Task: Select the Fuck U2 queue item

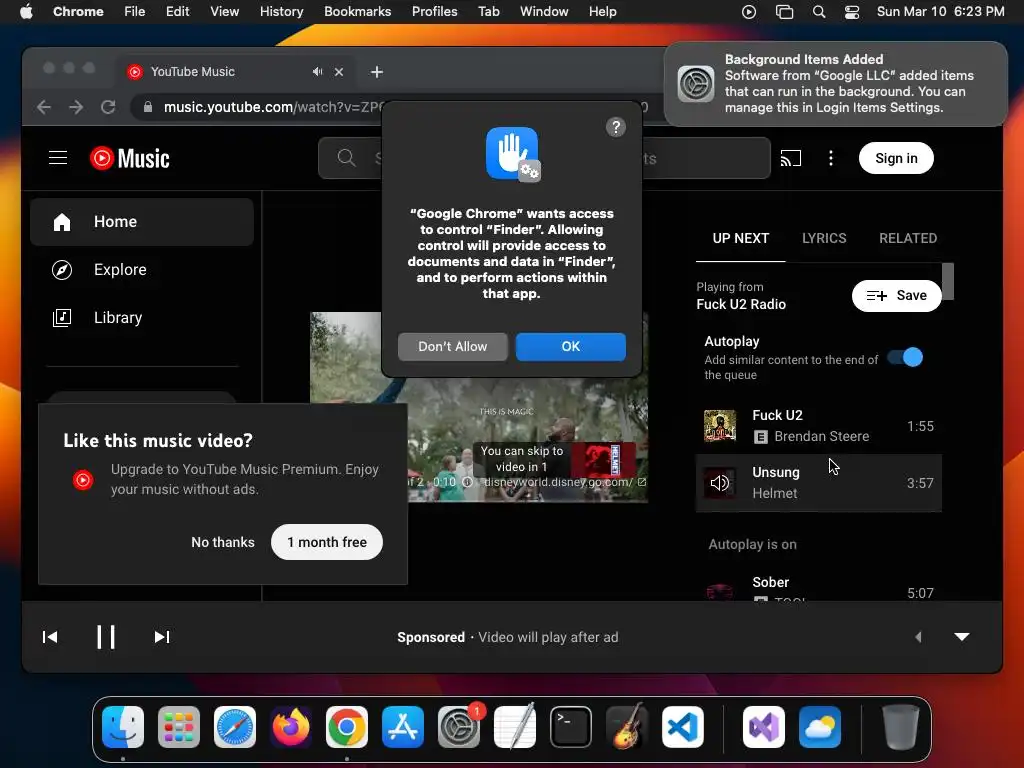Action: (818, 426)
